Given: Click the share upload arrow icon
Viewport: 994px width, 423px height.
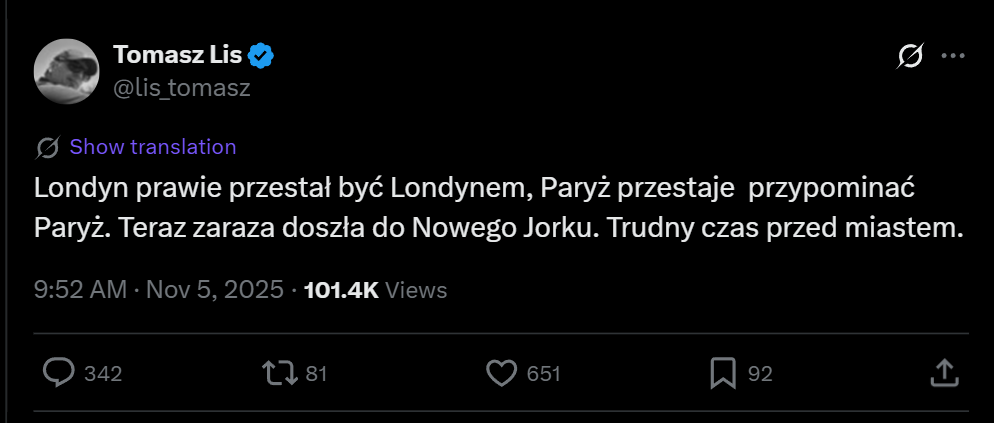Looking at the screenshot, I should click(944, 373).
